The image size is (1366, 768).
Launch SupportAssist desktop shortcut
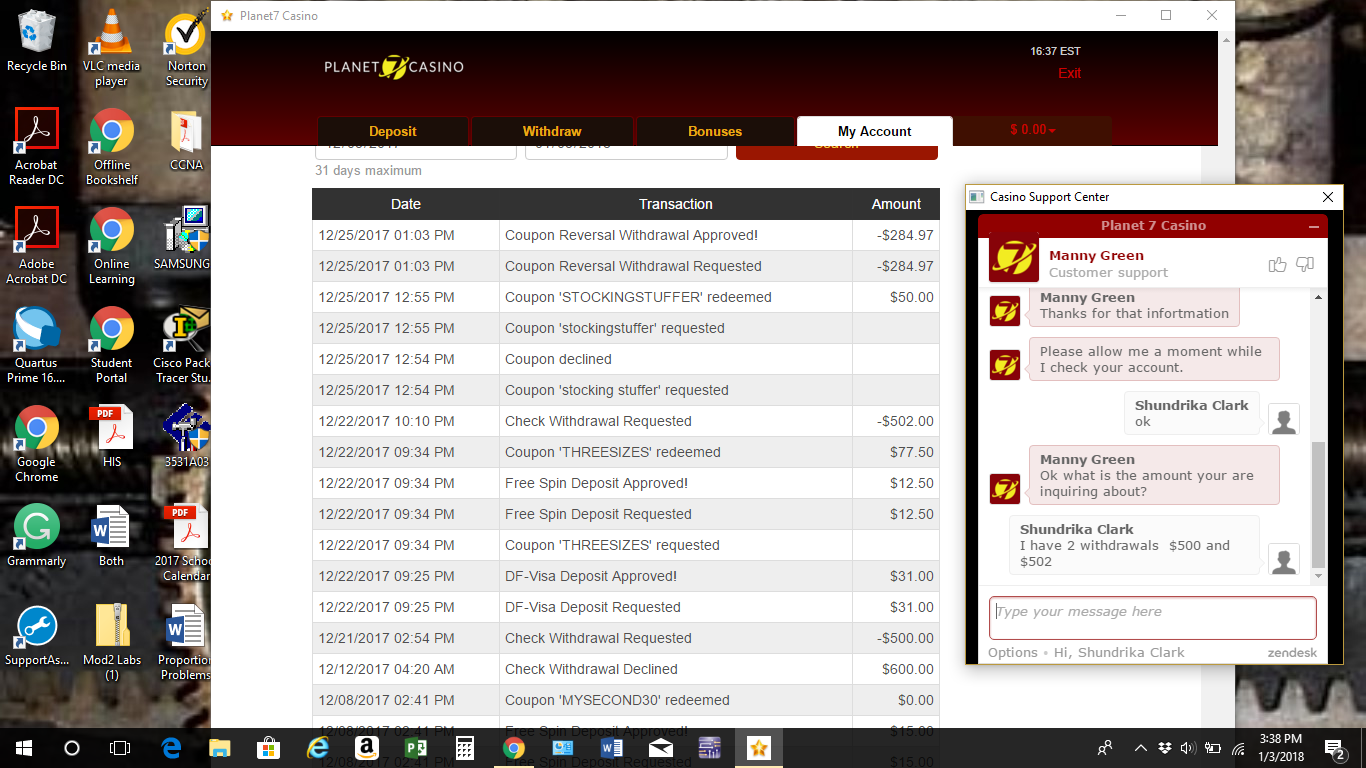pos(37,634)
